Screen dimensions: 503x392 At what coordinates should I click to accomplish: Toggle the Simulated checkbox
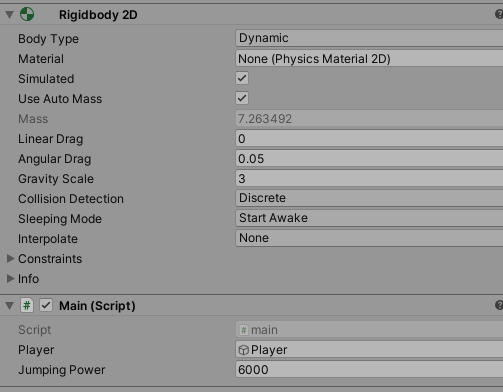tap(242, 78)
